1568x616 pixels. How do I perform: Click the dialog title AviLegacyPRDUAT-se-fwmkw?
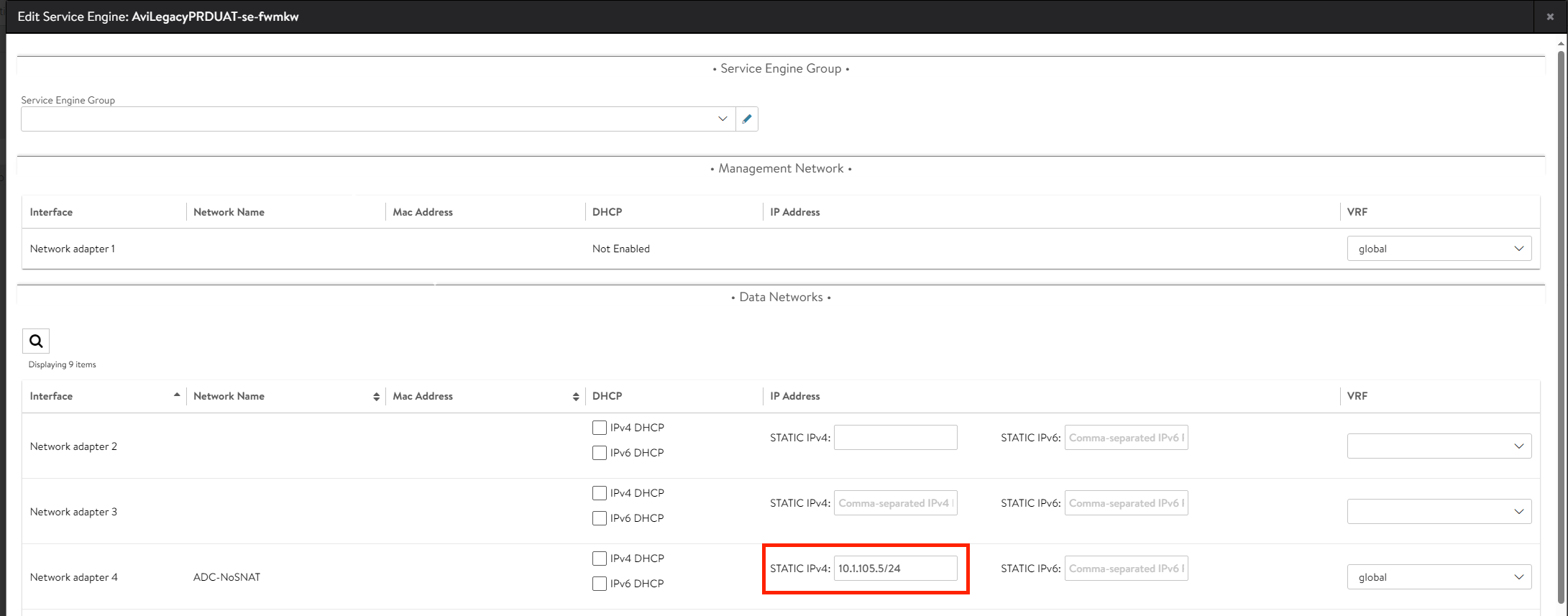click(215, 17)
